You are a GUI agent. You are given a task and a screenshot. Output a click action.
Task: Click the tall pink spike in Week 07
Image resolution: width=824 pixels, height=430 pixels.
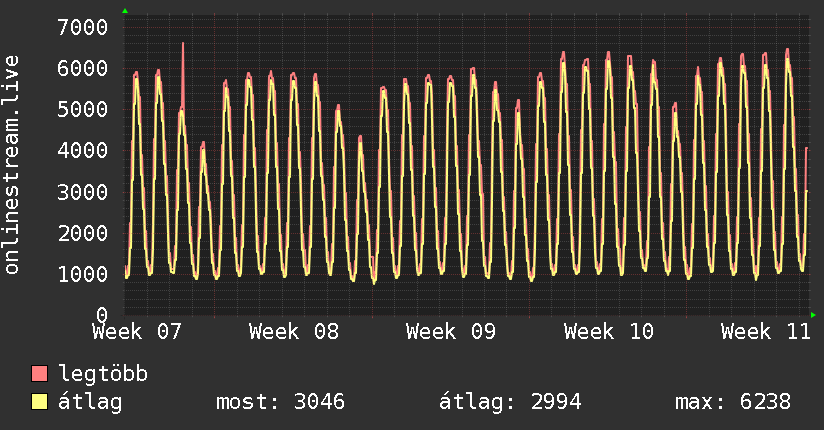pos(183,74)
